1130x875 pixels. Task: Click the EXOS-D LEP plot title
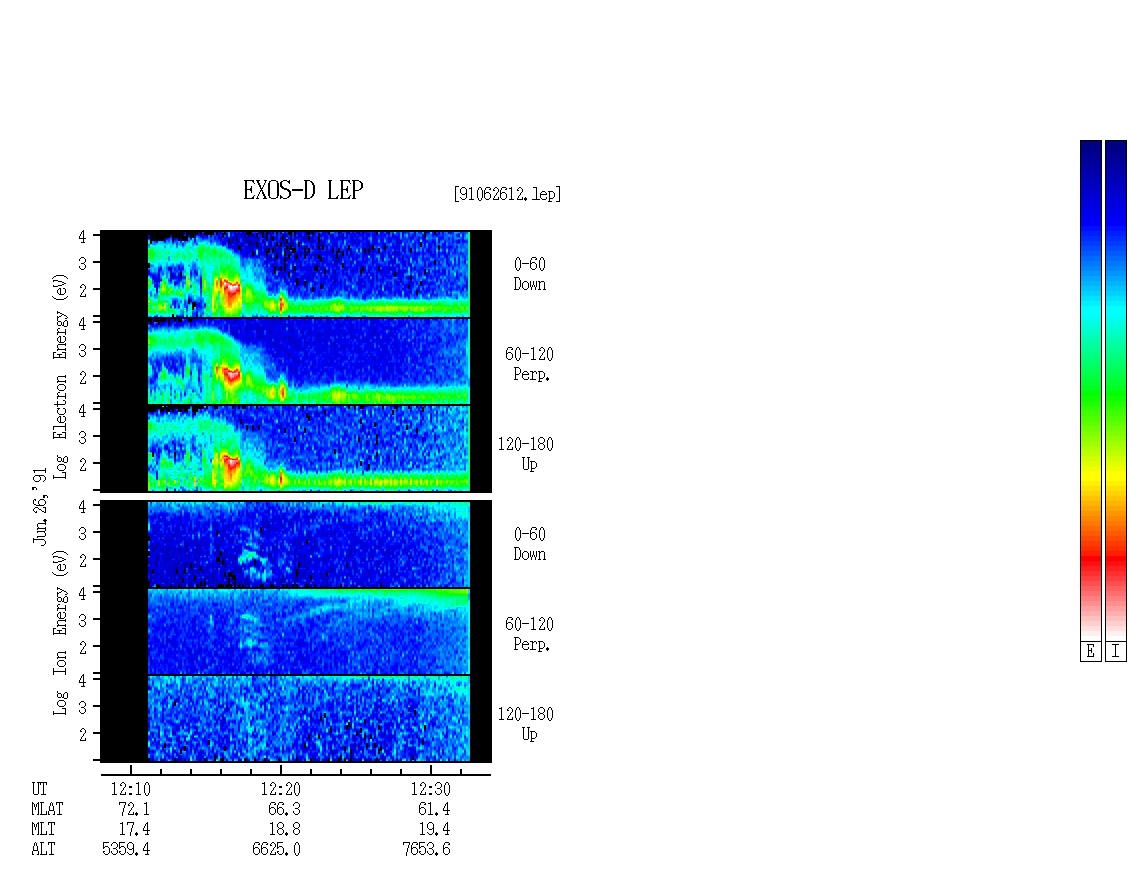[303, 190]
